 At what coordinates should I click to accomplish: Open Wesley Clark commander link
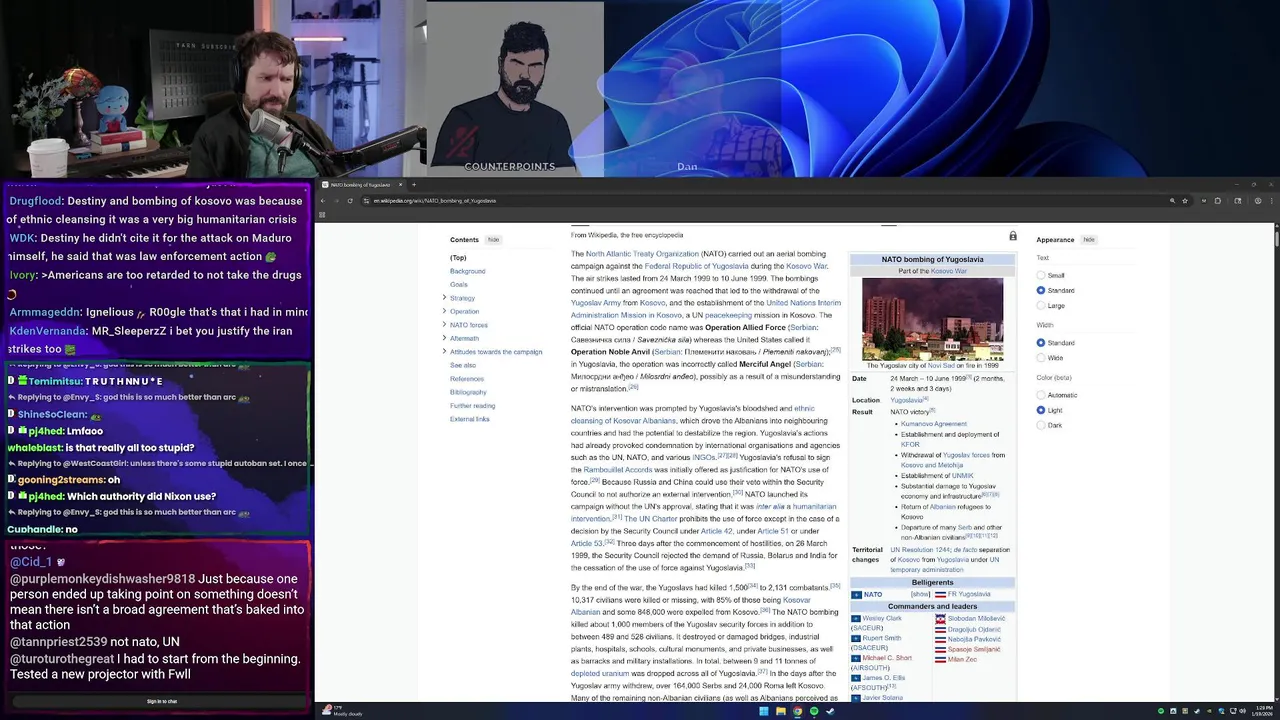click(x=882, y=618)
